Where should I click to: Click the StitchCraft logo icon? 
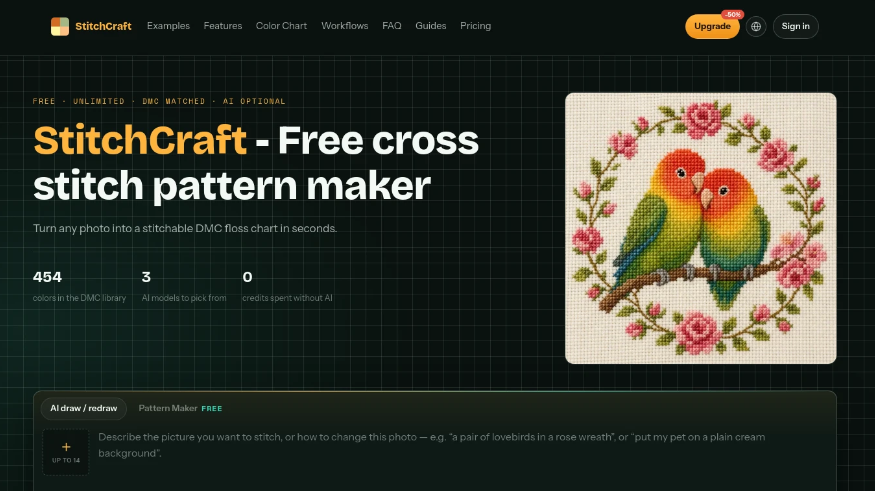(60, 26)
